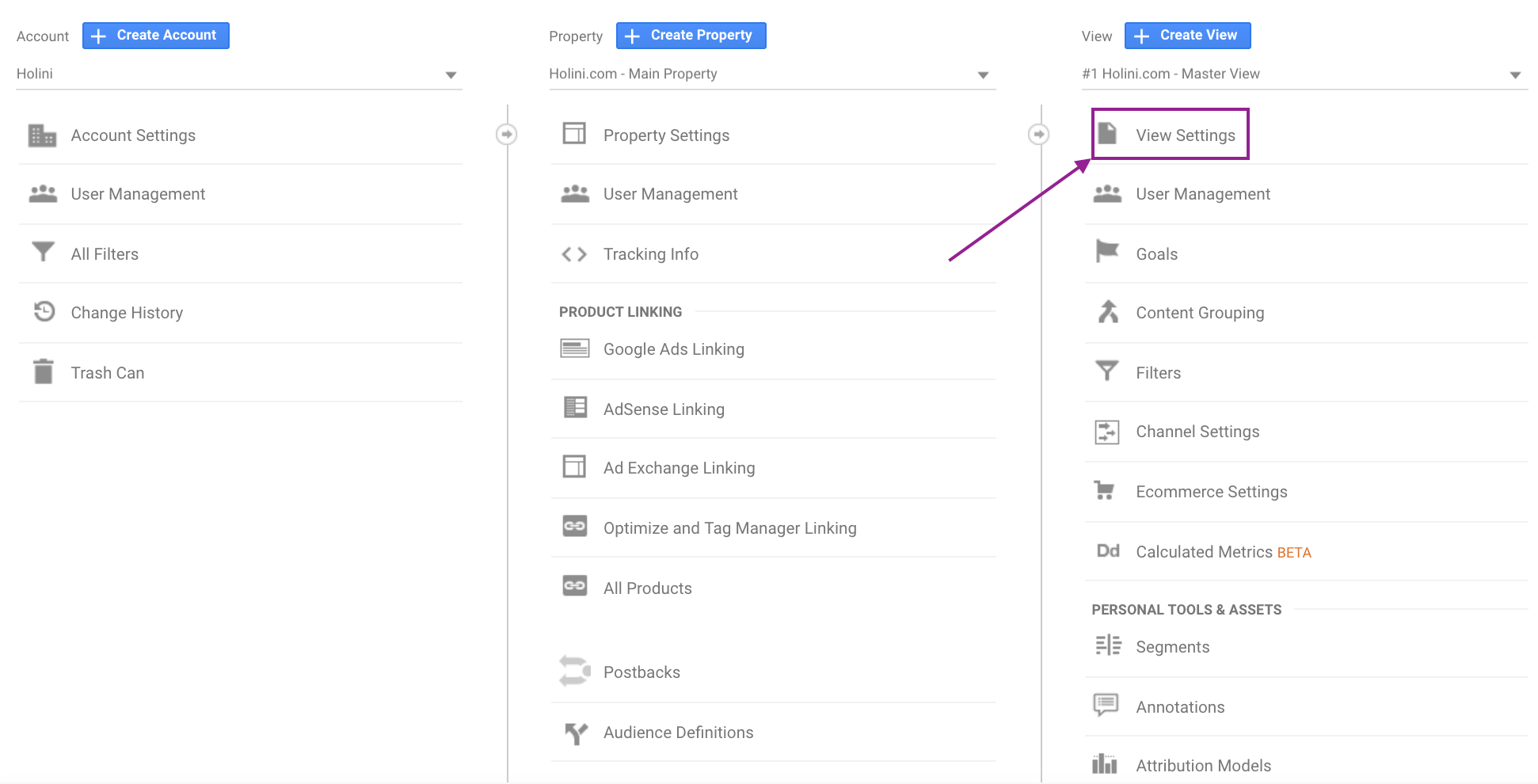The width and height of the screenshot is (1538, 784).
Task: Open the Holini.com - Main Property dropdown
Action: (x=772, y=74)
